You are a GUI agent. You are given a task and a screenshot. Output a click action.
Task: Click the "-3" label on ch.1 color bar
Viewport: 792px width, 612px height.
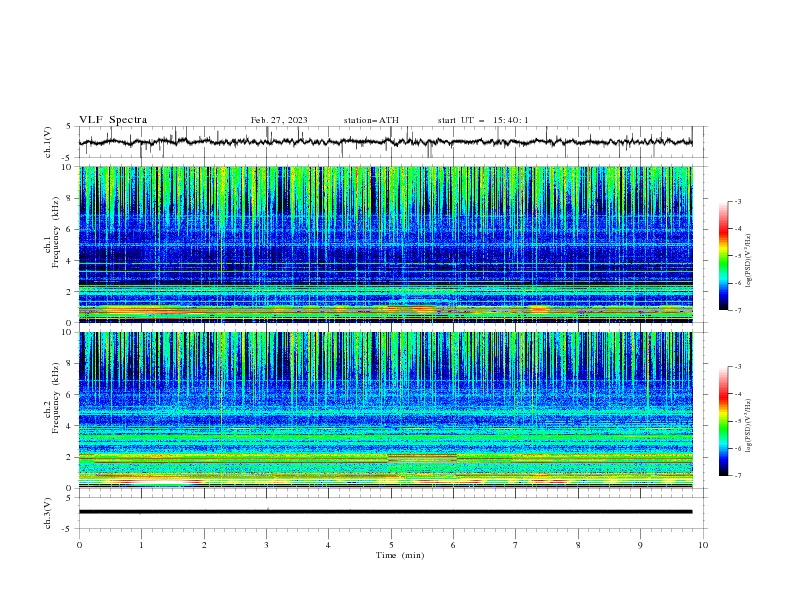pyautogui.click(x=737, y=201)
